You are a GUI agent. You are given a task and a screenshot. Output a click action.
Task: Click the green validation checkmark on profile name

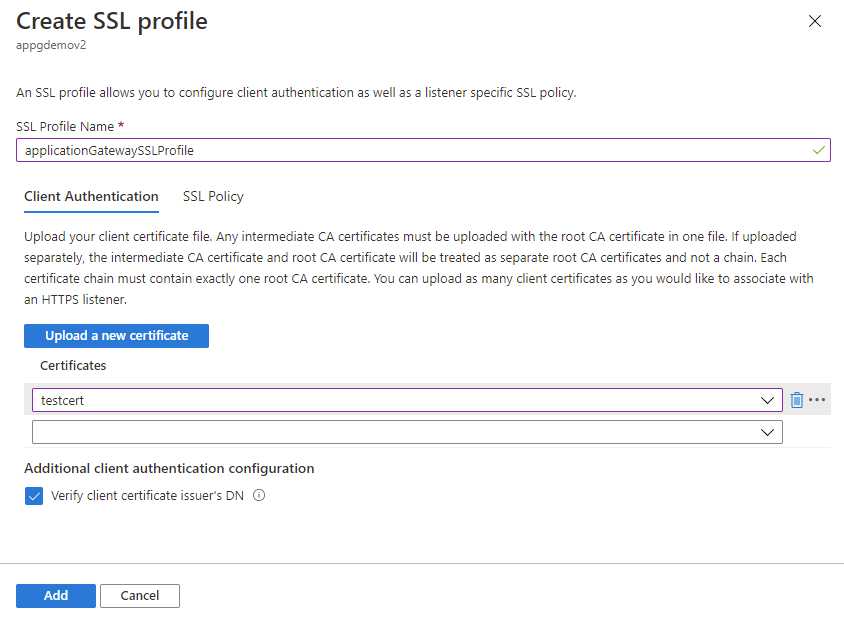point(818,149)
